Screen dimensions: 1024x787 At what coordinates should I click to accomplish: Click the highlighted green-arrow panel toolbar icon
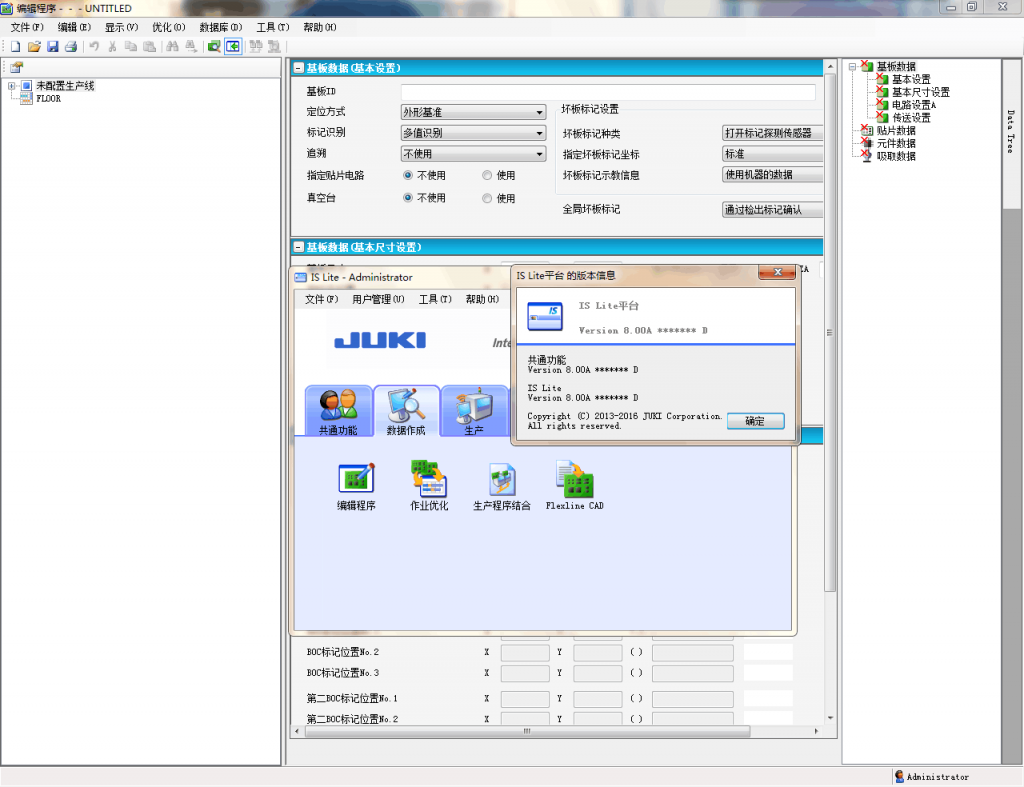[233, 46]
